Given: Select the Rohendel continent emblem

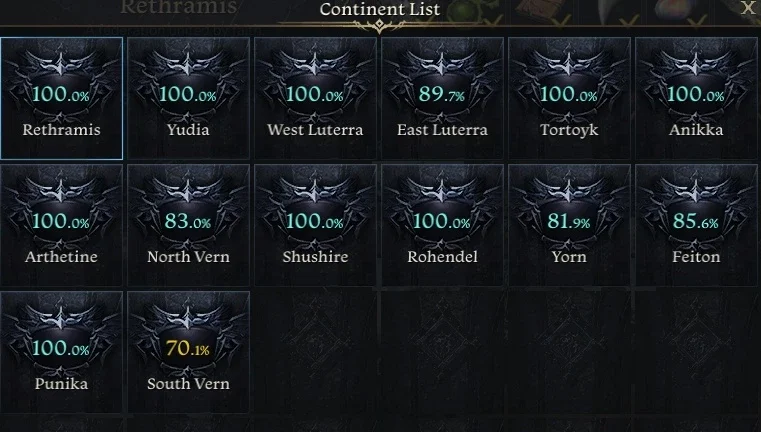Looking at the screenshot, I should click(x=442, y=225).
